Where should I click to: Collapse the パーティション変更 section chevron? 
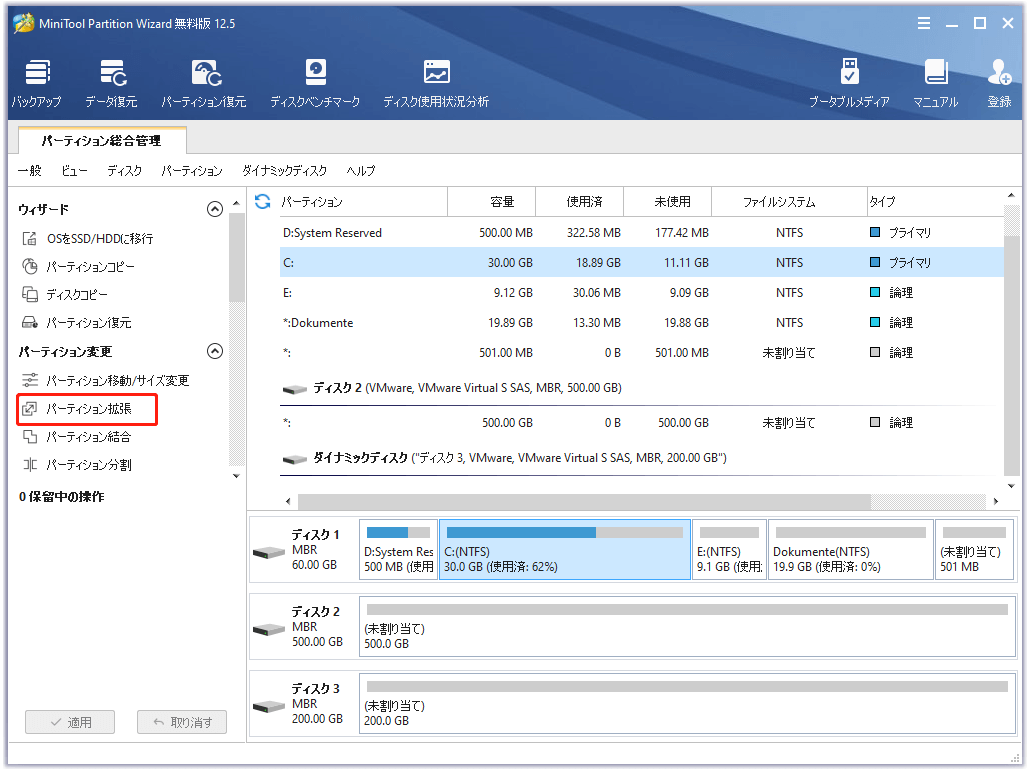[x=214, y=351]
